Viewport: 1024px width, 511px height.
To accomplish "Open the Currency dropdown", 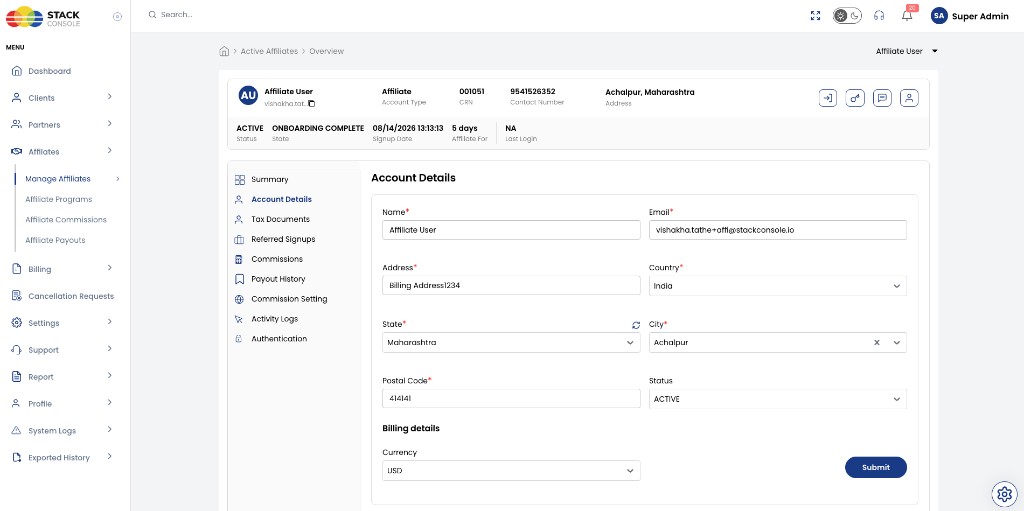I will (511, 470).
